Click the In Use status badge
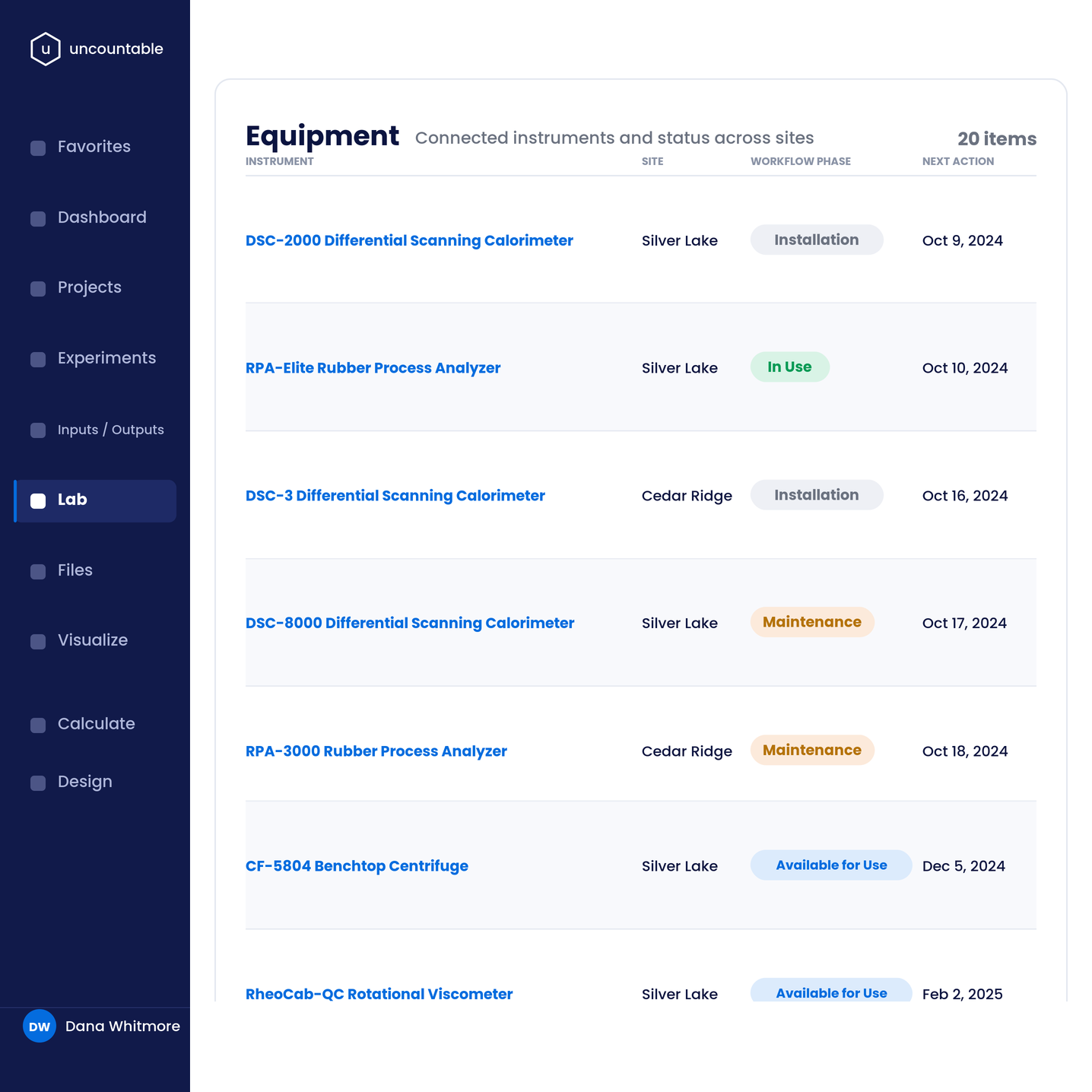Image resolution: width=1092 pixels, height=1092 pixels. (790, 367)
